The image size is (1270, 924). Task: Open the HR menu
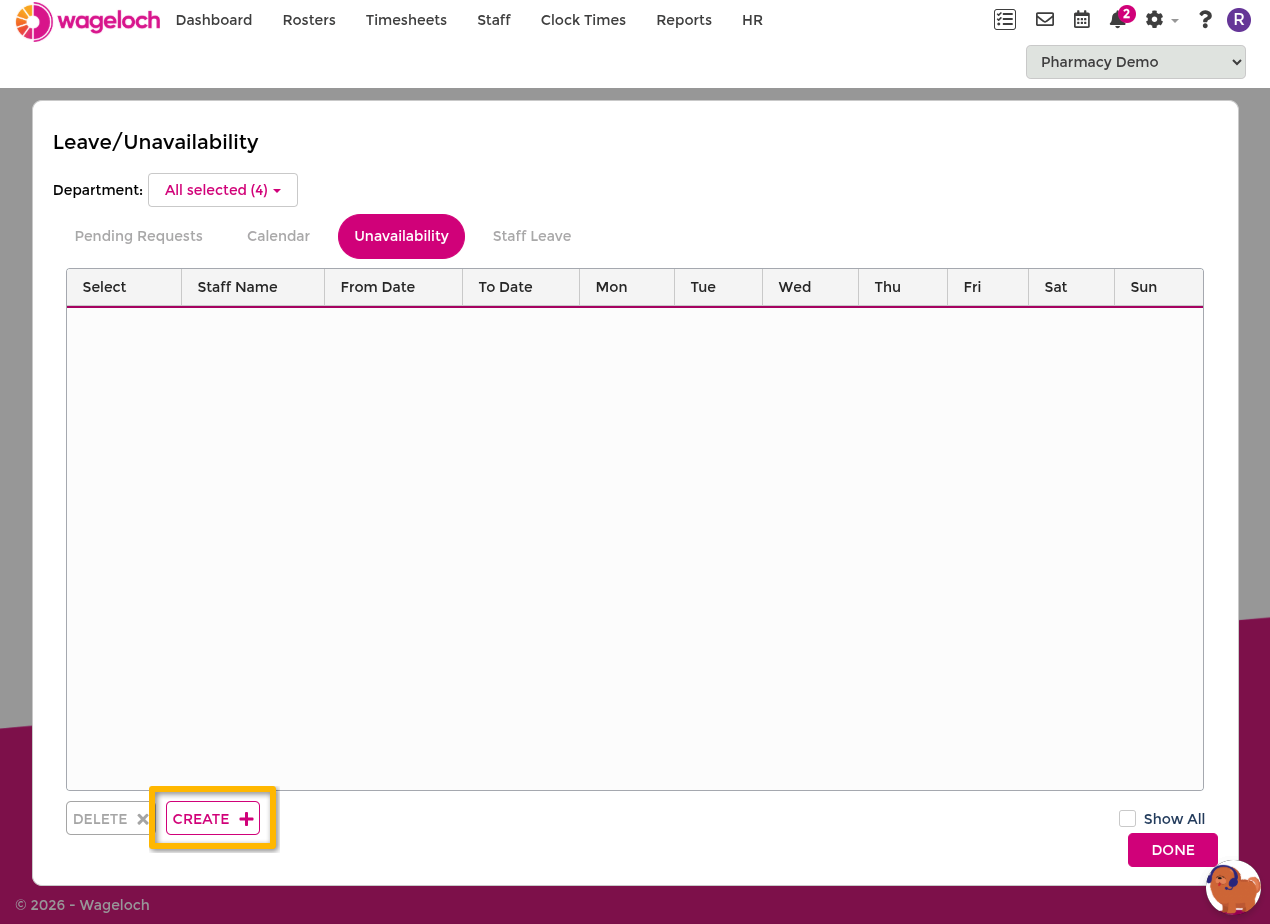tap(752, 20)
